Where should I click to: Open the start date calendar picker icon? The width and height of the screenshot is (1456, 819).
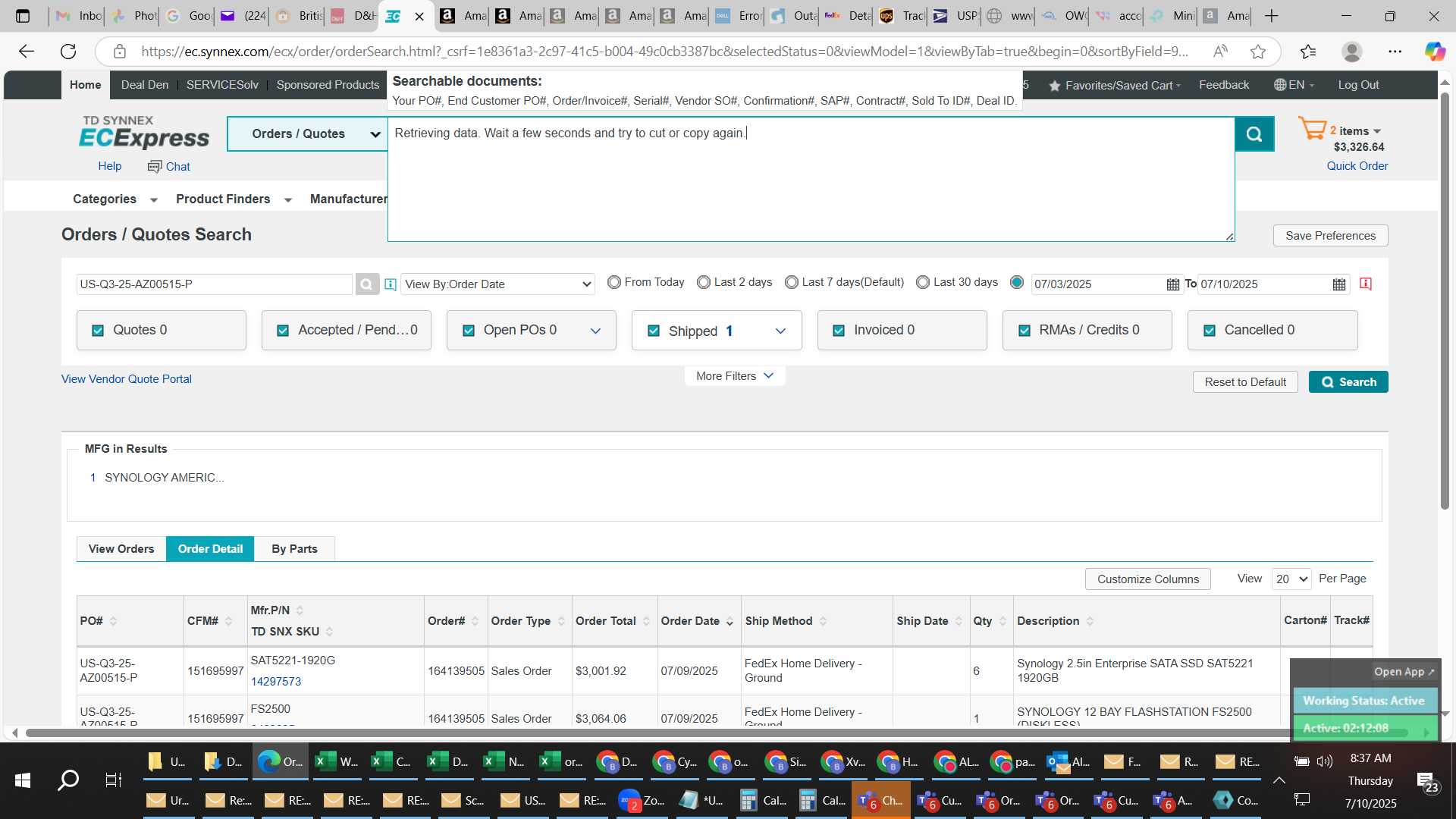pos(1172,284)
